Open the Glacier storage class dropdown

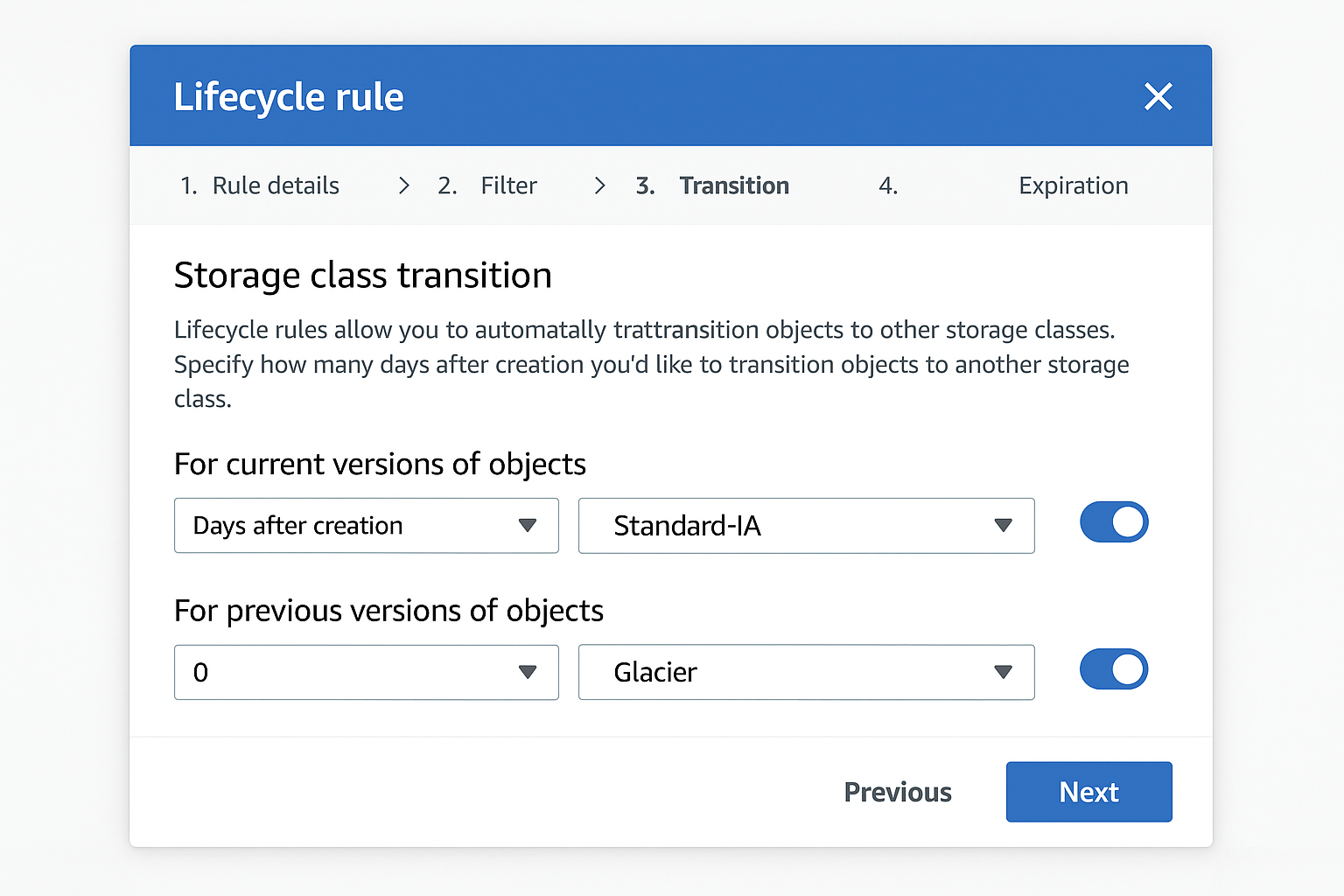click(x=805, y=672)
